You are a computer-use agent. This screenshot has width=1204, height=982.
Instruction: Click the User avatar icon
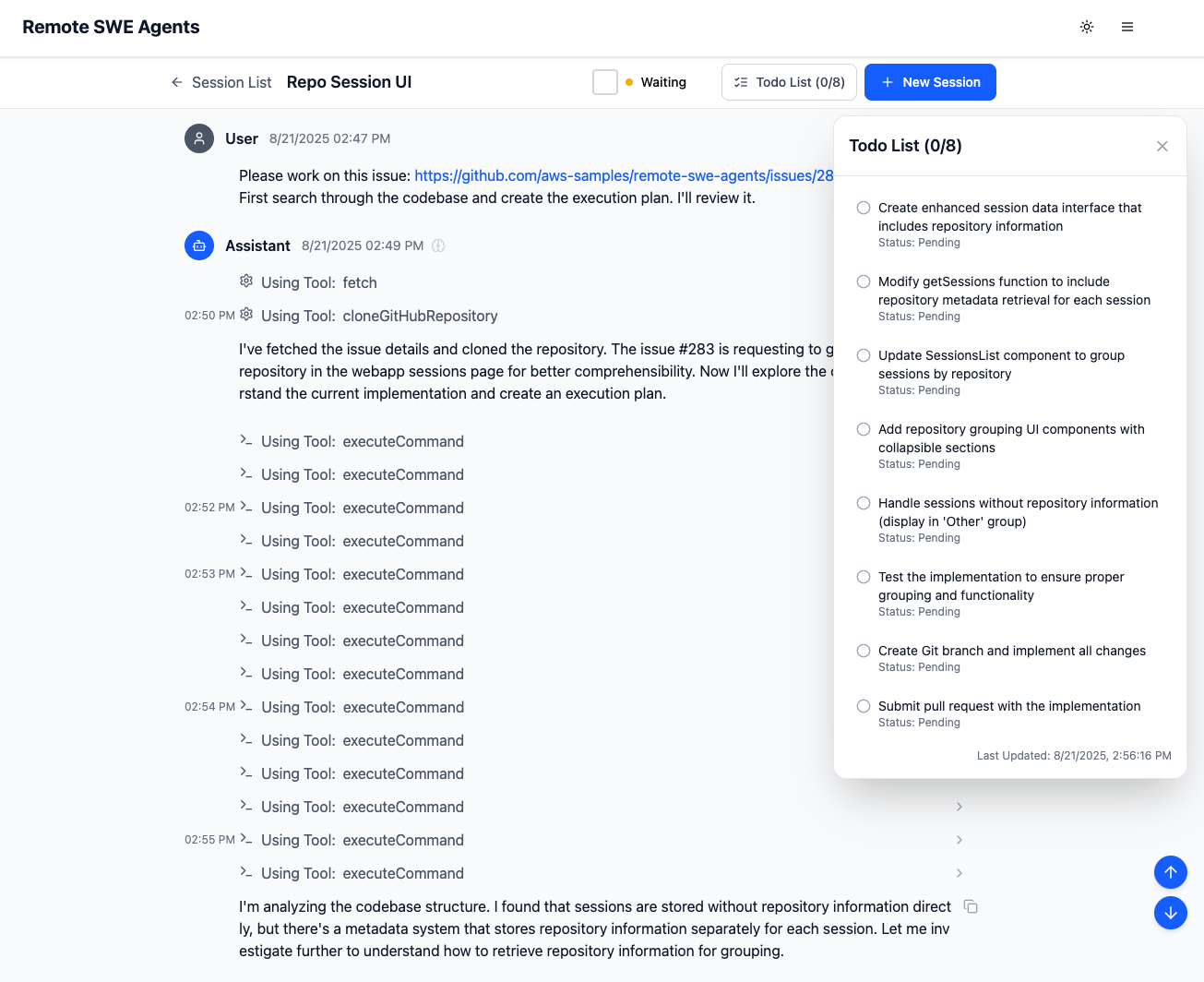coord(199,138)
